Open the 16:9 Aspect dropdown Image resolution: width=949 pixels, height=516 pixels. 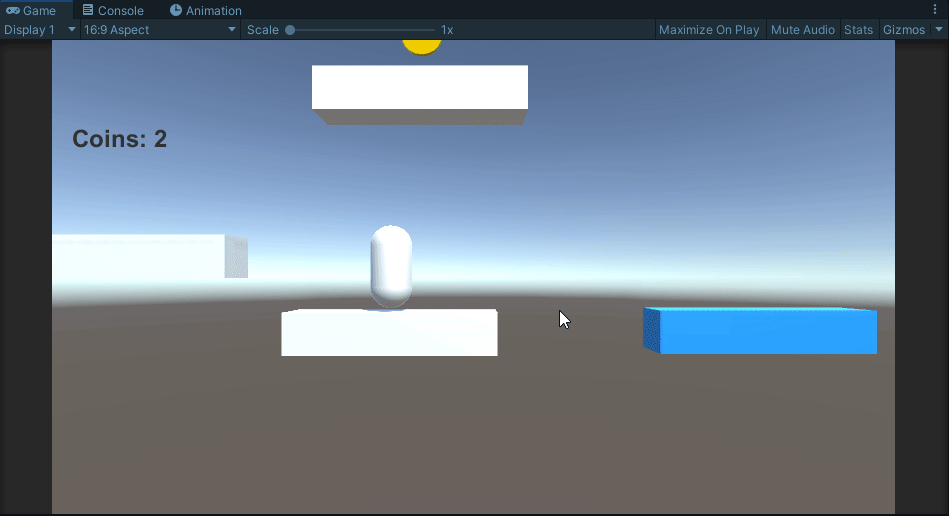tap(160, 30)
